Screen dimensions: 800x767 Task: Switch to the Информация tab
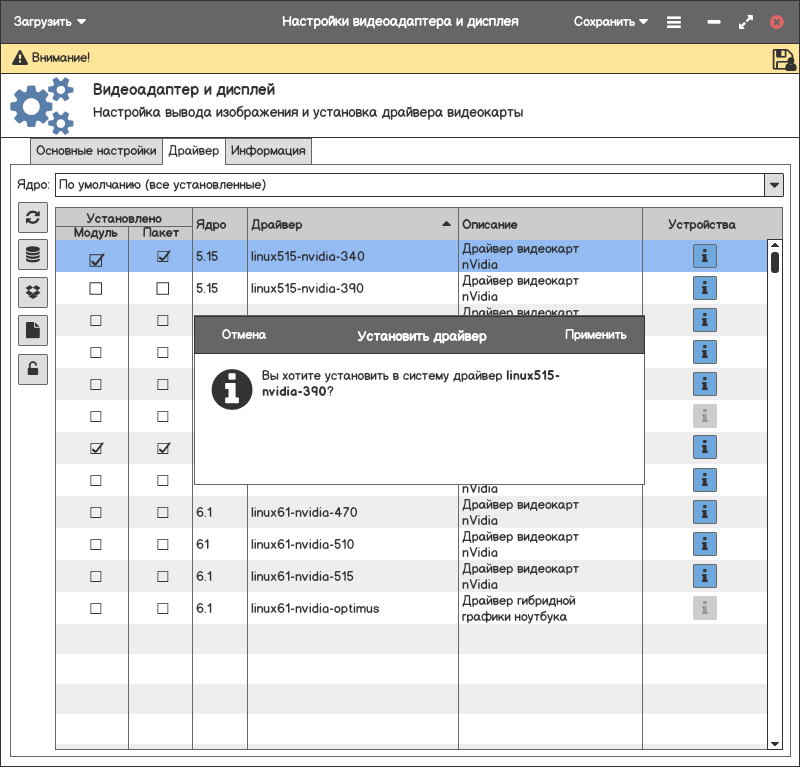[x=268, y=151]
